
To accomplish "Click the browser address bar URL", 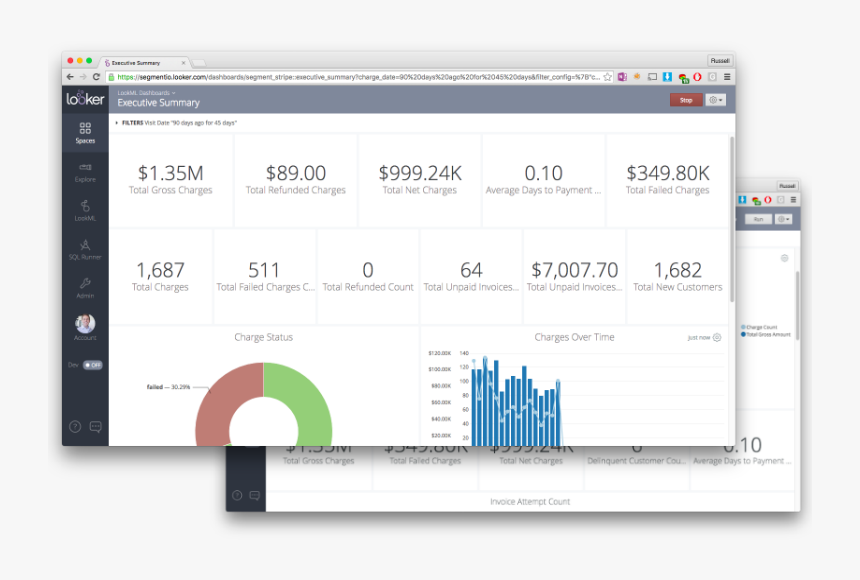I will pyautogui.click(x=350, y=77).
